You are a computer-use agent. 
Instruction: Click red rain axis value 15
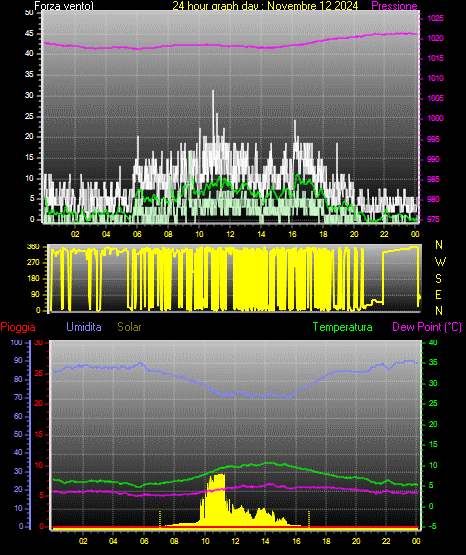39,435
